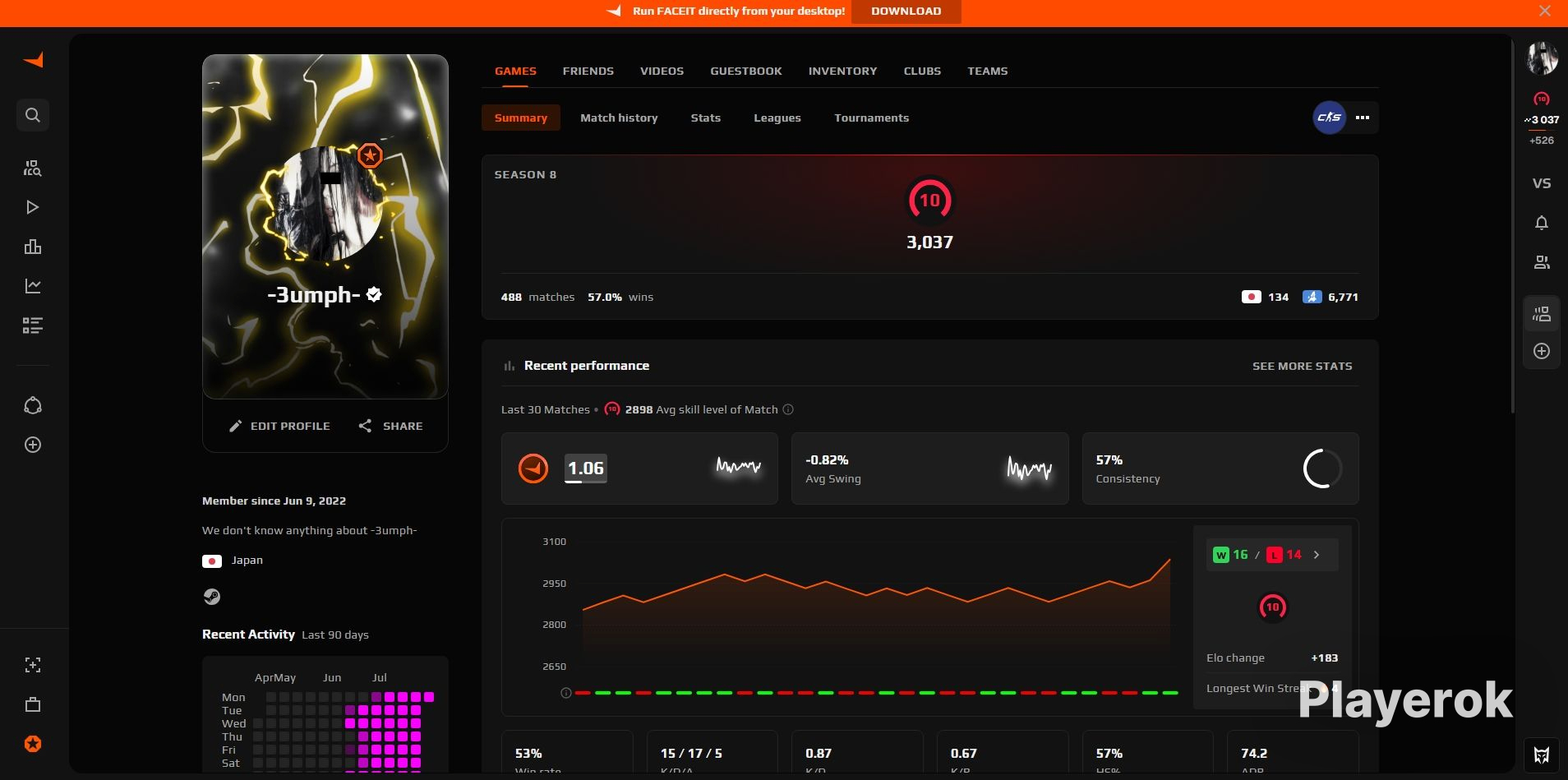
Task: Open SEE MORE STATS link
Action: (1302, 366)
